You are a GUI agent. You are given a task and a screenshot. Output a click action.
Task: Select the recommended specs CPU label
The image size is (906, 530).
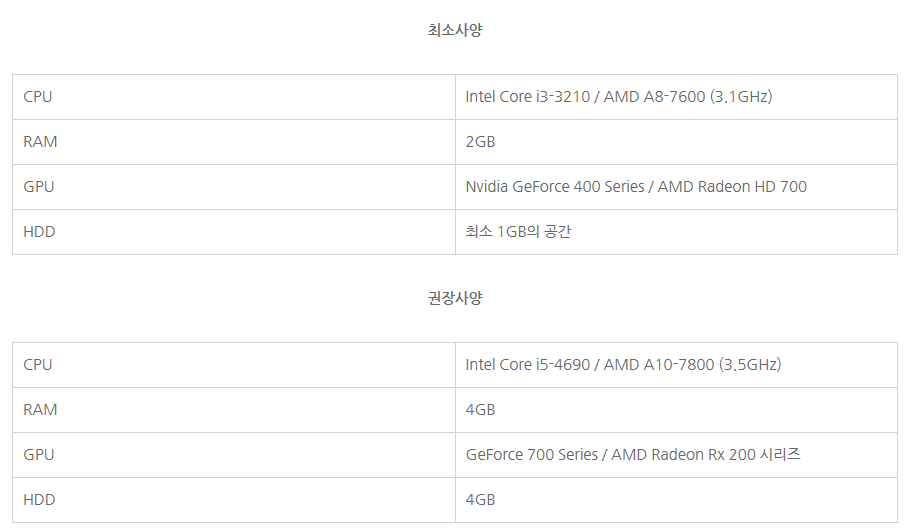(38, 365)
